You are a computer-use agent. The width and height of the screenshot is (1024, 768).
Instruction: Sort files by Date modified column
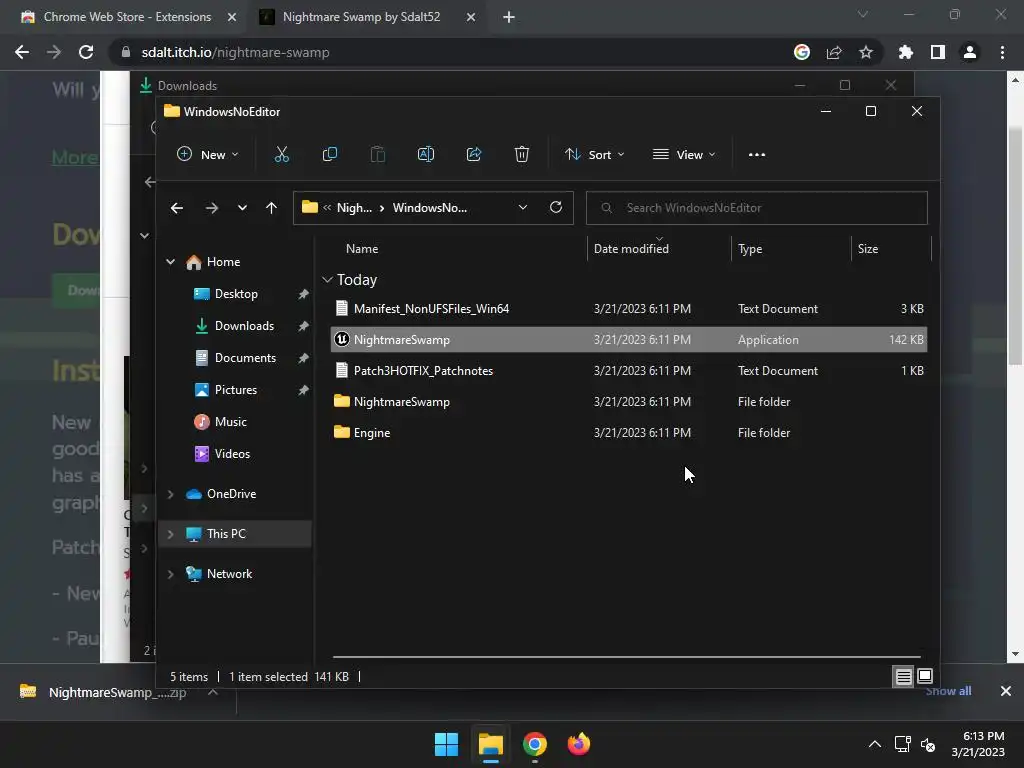pos(631,249)
